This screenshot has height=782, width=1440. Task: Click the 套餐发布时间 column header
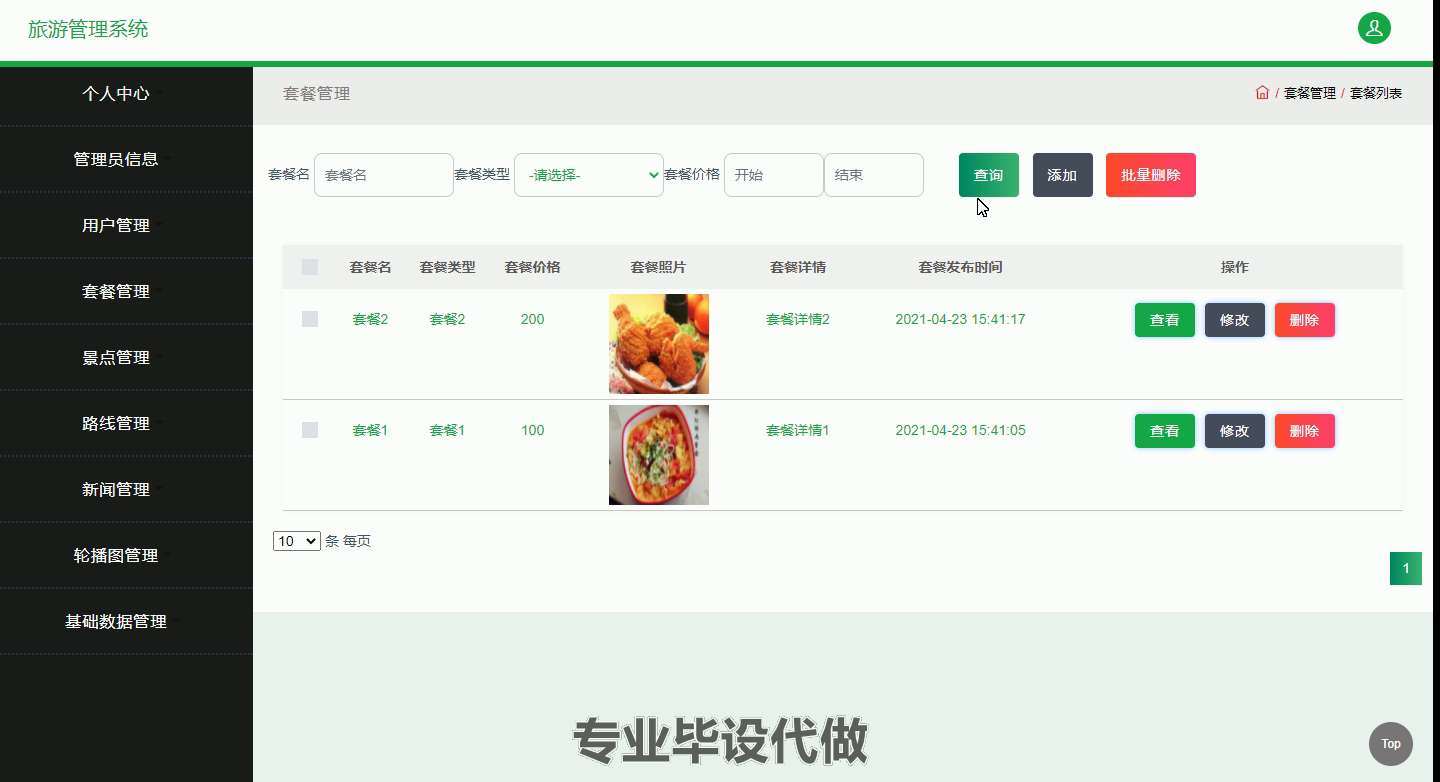[x=960, y=267]
